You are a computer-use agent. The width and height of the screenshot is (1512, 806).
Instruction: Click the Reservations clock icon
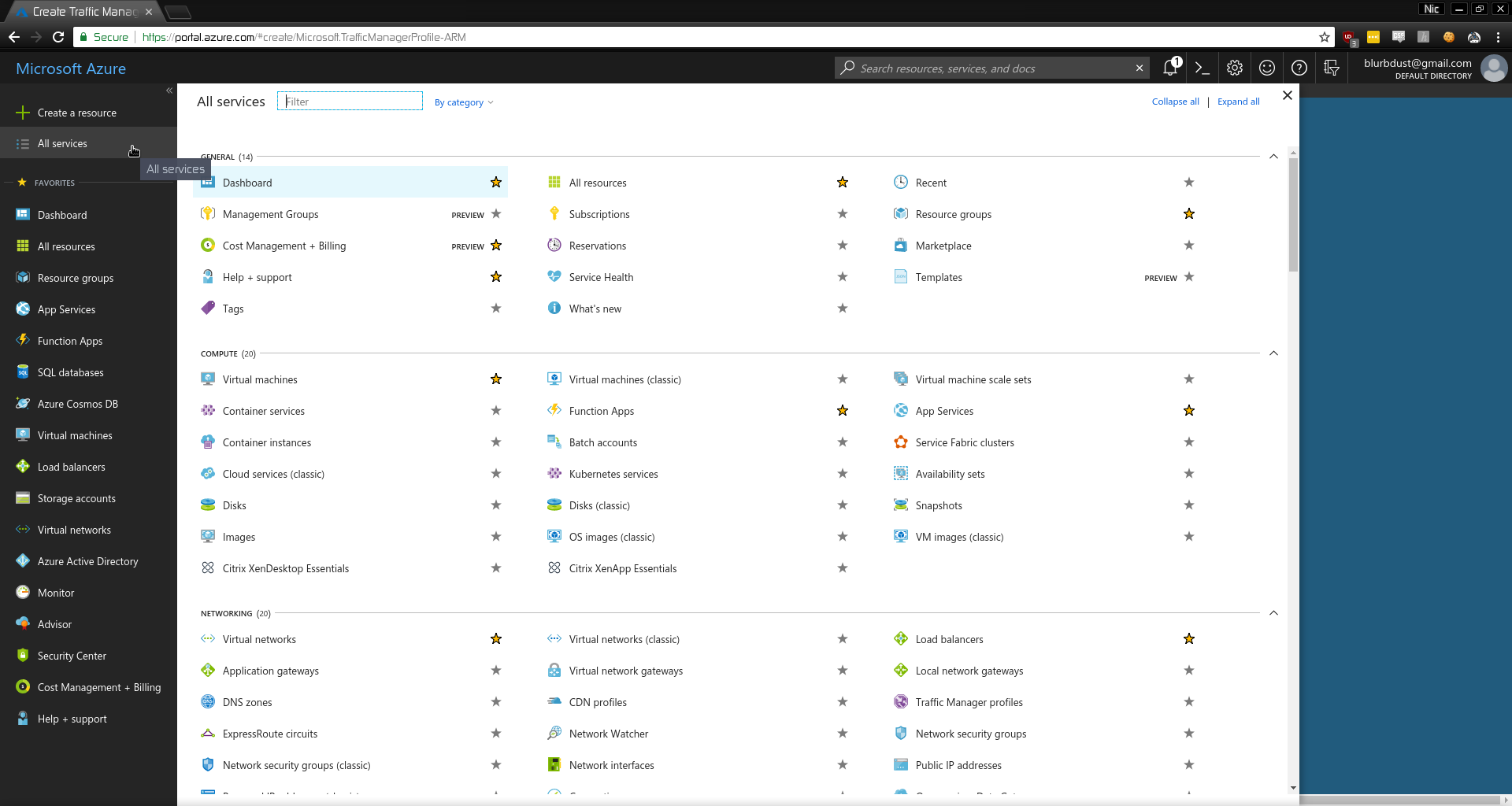click(x=554, y=245)
